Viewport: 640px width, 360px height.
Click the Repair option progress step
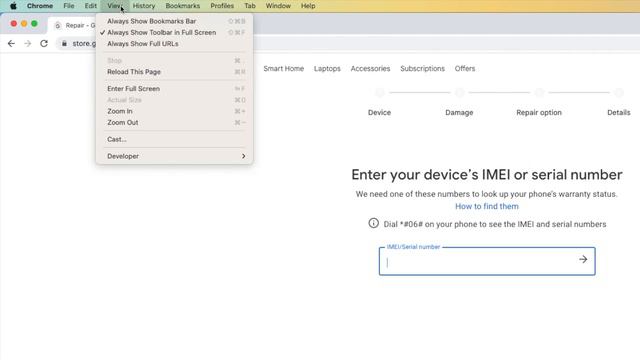539,112
